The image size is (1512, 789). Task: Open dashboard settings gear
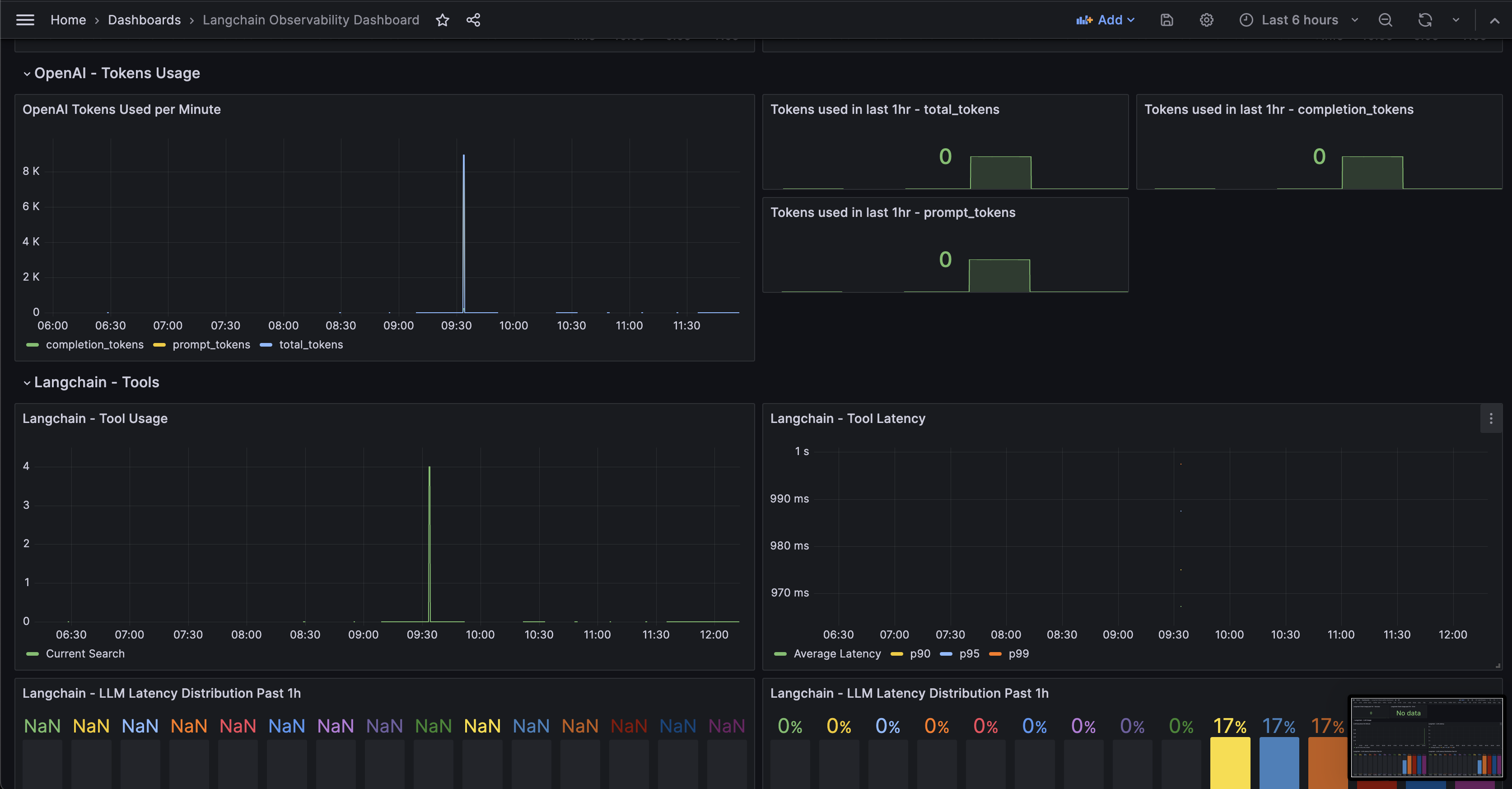pyautogui.click(x=1206, y=20)
